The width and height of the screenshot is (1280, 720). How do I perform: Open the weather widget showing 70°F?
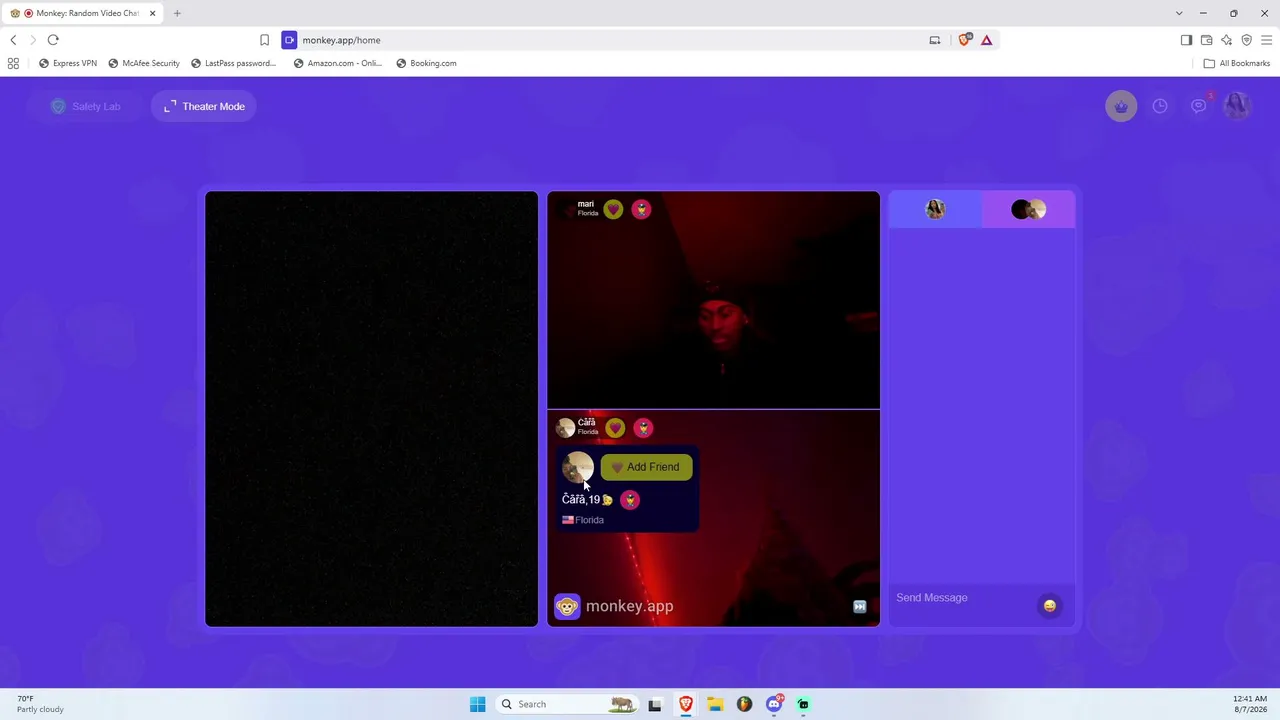(x=40, y=704)
